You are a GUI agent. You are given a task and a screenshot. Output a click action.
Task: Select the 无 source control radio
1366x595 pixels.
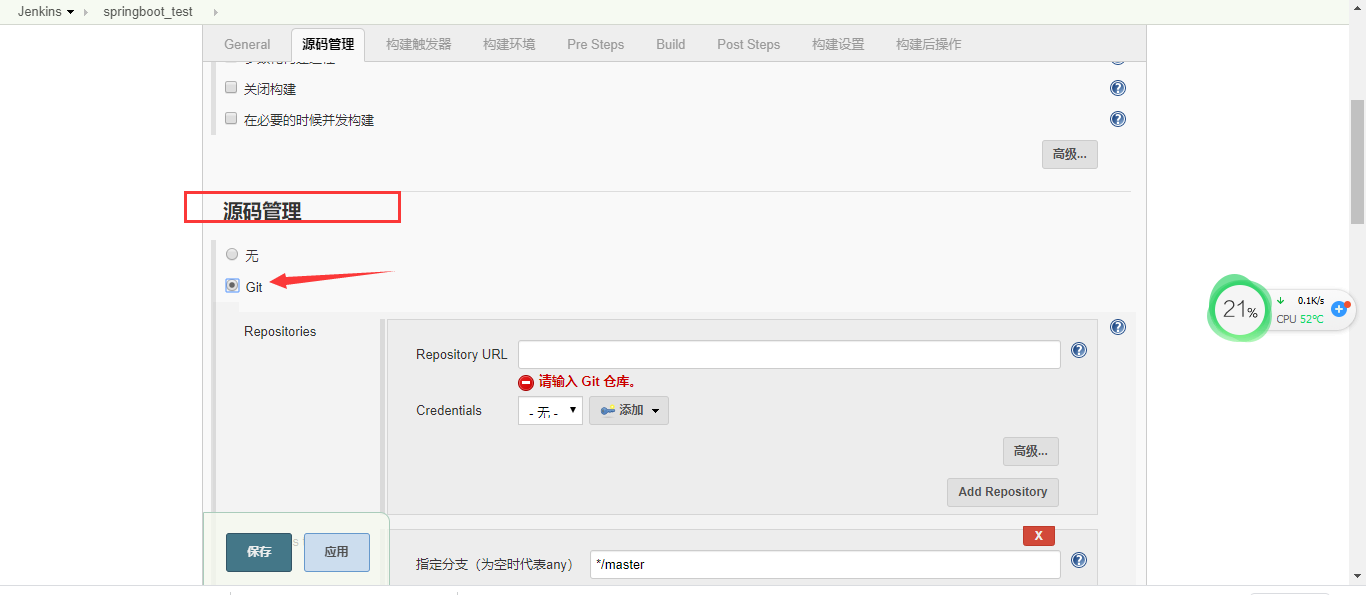click(x=232, y=254)
